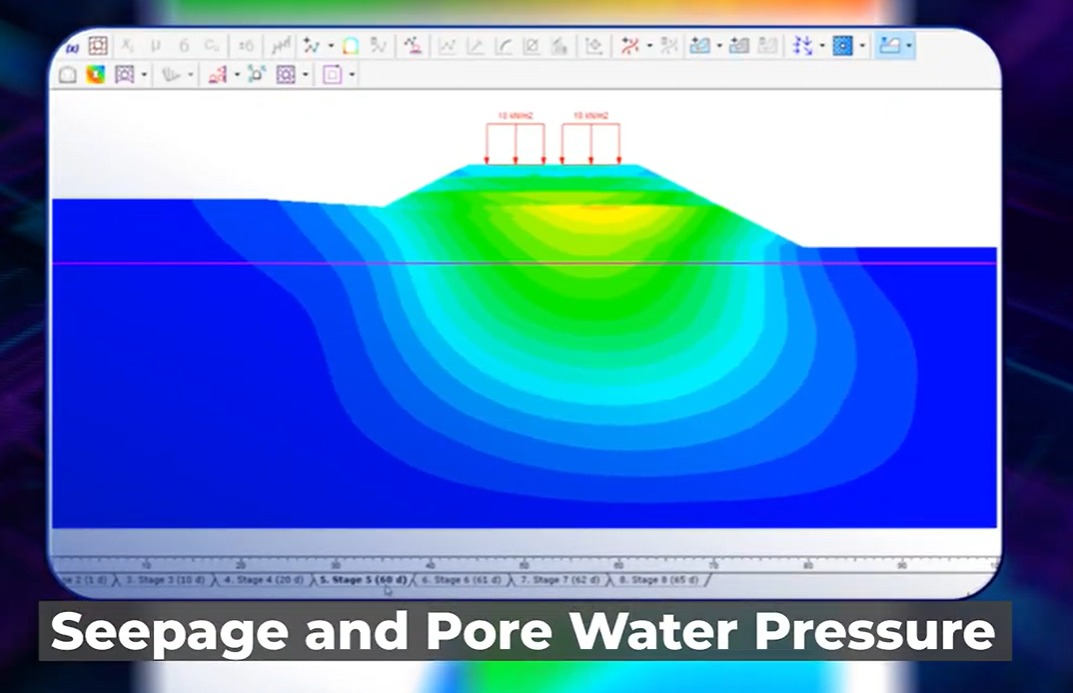This screenshot has height=693, width=1073.
Task: Click the grey arch outline icon, second row
Action: coord(68,74)
